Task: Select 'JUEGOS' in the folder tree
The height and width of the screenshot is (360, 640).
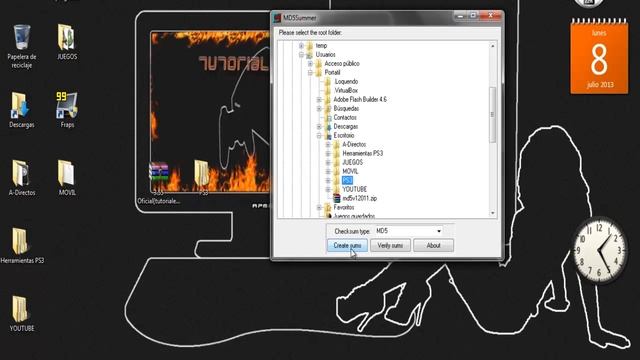Action: click(353, 162)
